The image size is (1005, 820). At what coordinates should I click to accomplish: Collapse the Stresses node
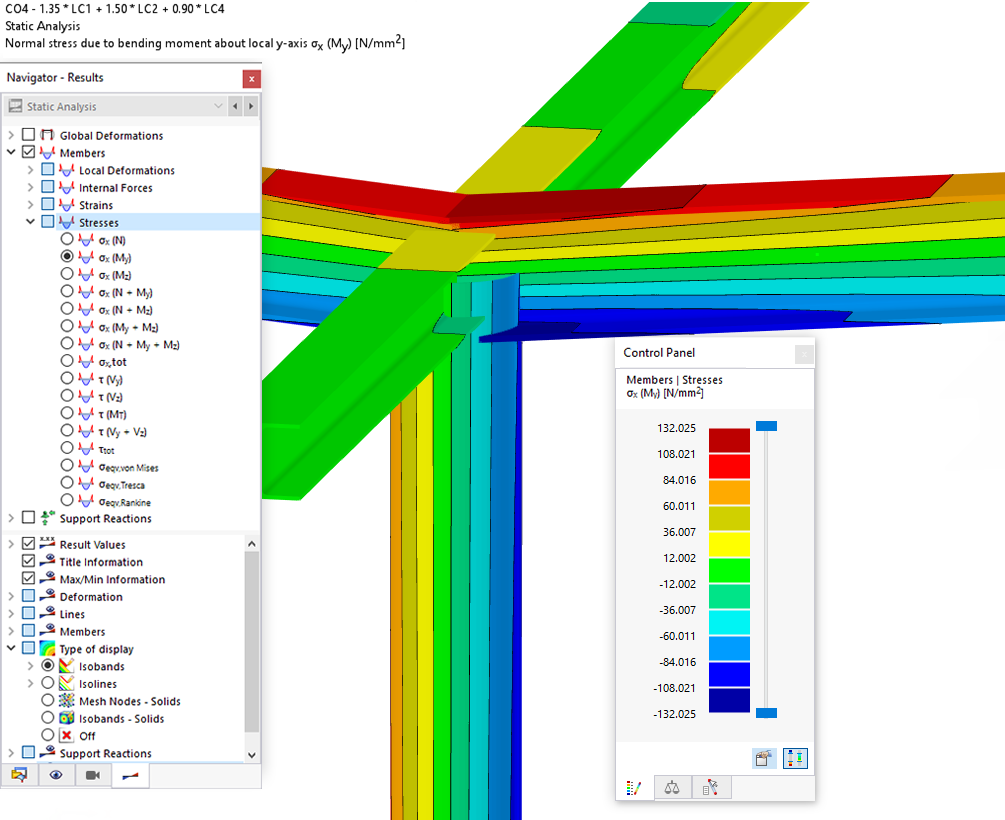30,222
